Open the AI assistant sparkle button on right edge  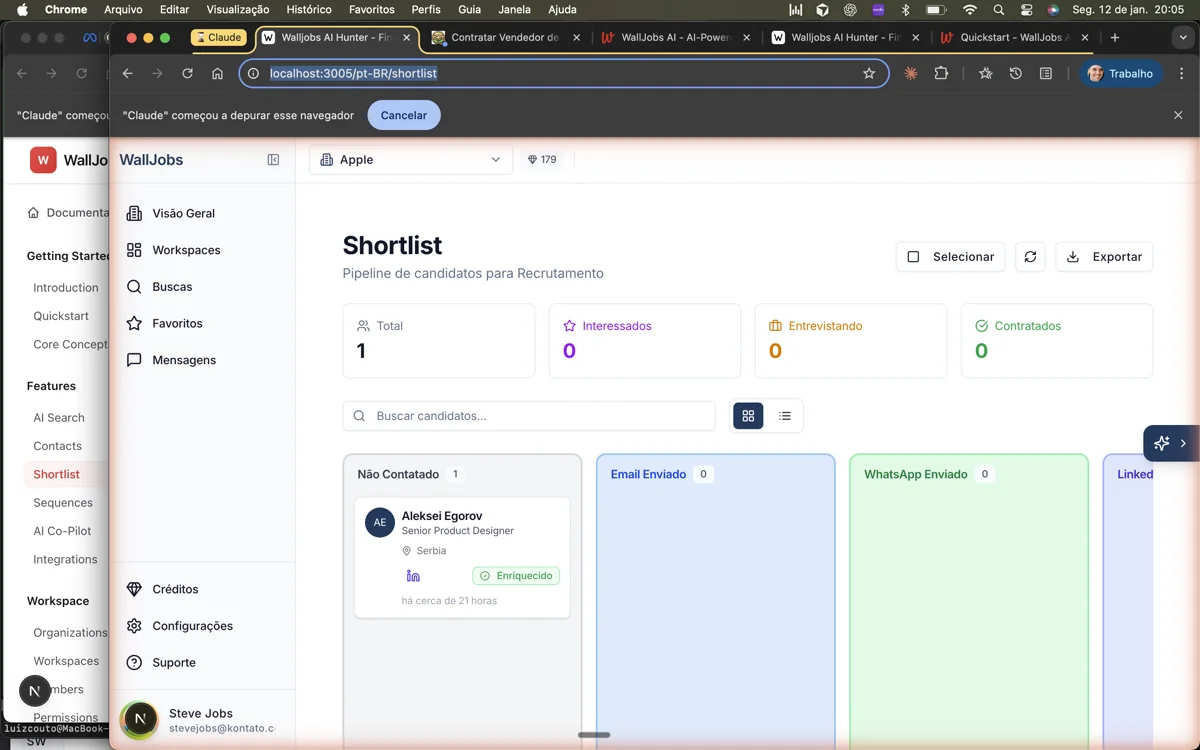click(x=1161, y=442)
